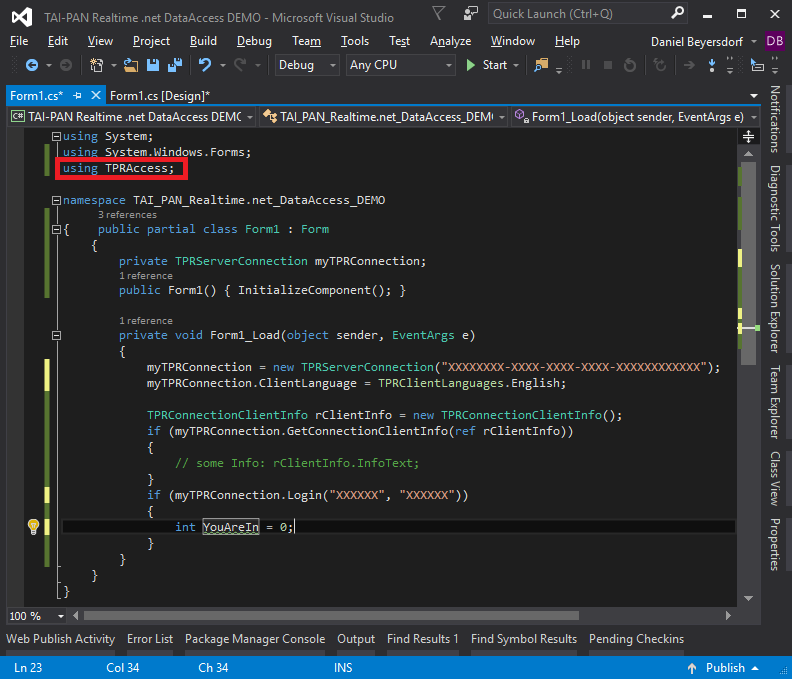Switch to Form1.cs [Design] tab

(160, 95)
